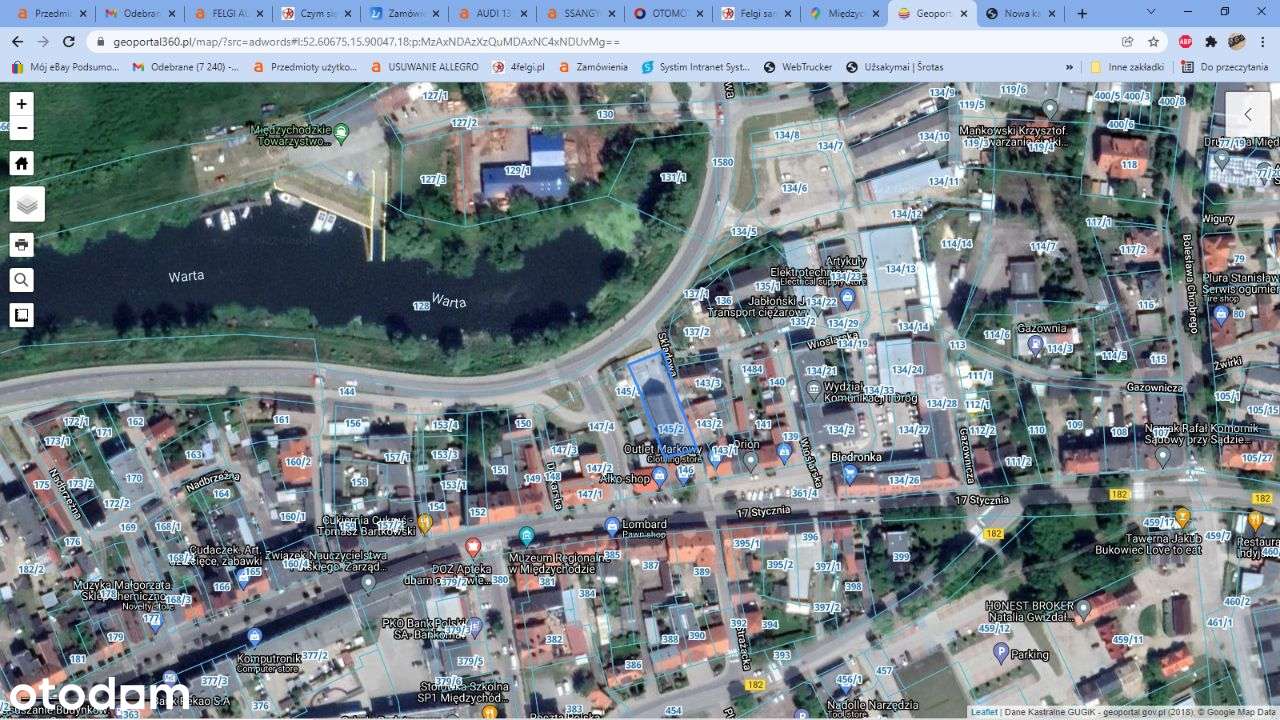This screenshot has height=720, width=1280.
Task: Click the HONEST BROKER location pin
Action: coord(1083,609)
